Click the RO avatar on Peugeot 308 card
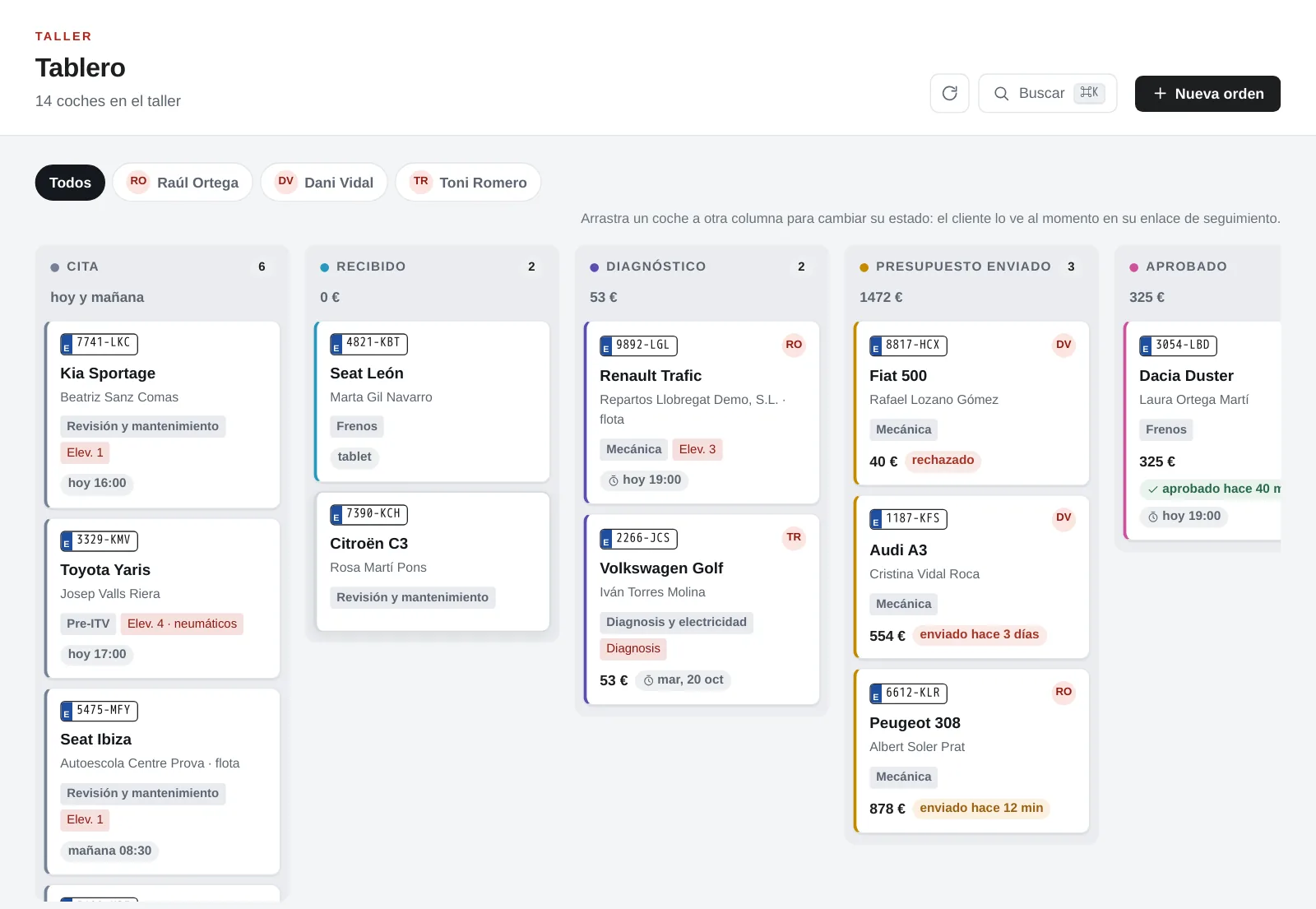 (x=1063, y=692)
